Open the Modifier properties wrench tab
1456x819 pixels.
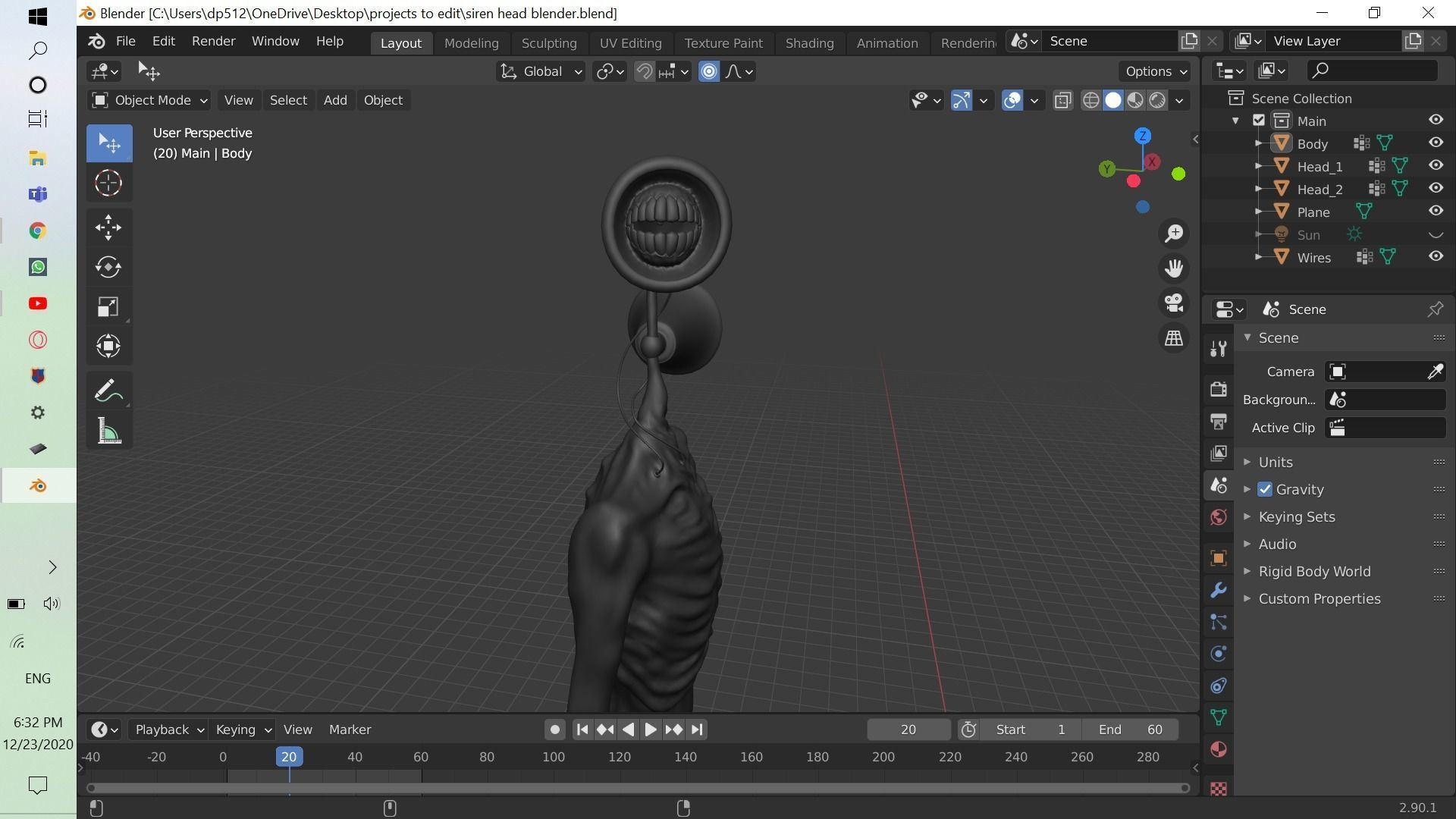coord(1219,590)
